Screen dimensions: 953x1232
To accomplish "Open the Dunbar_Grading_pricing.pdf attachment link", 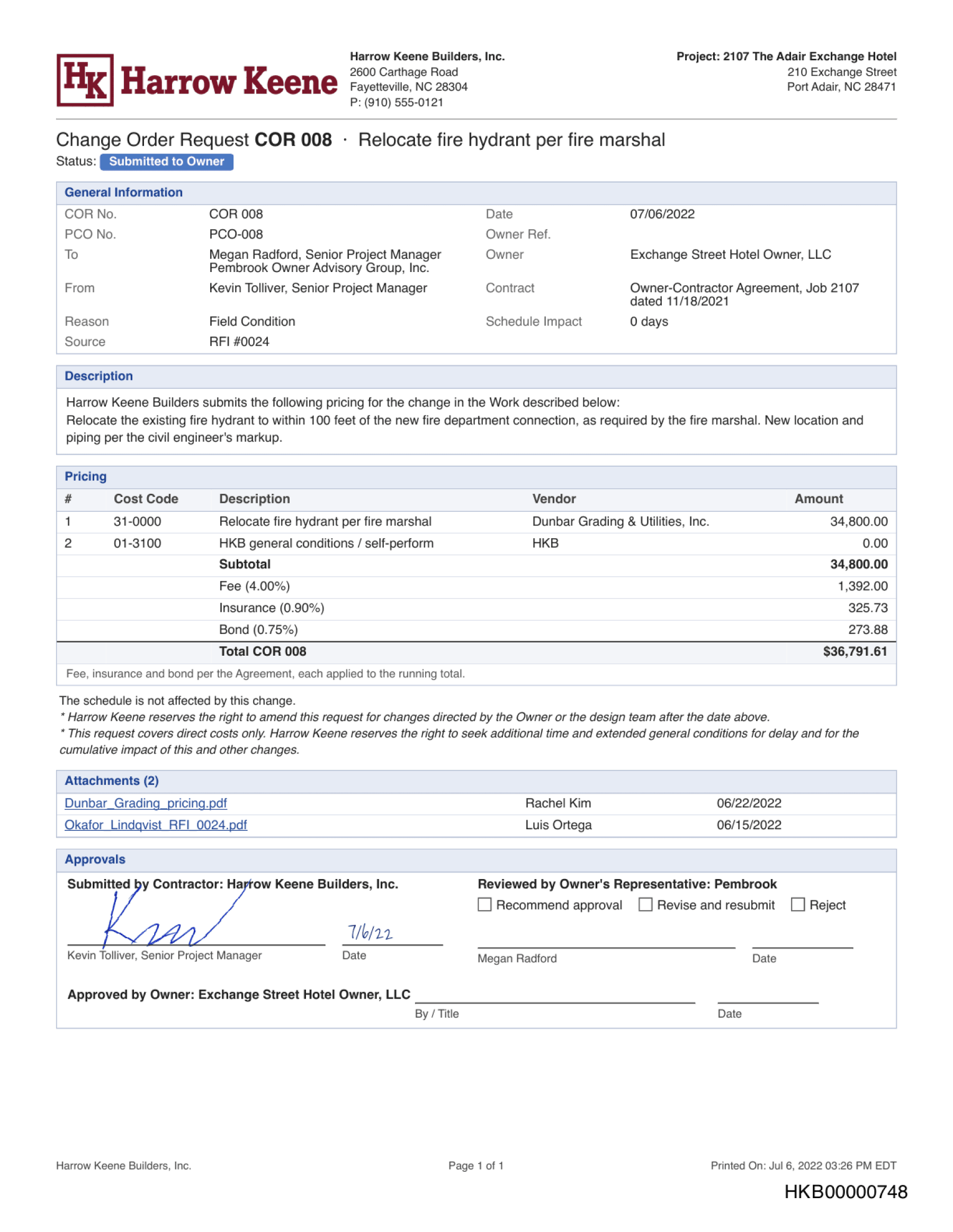I will point(146,803).
